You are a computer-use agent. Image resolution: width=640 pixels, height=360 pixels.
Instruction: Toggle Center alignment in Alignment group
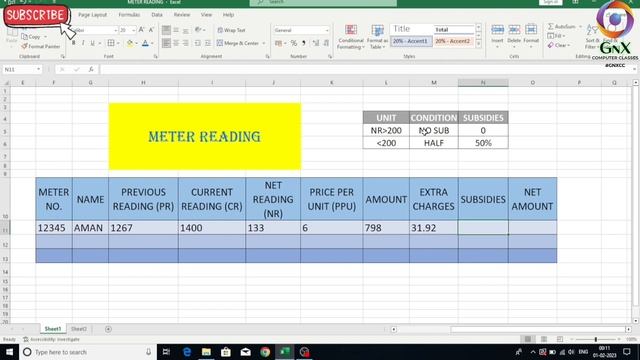(x=176, y=43)
